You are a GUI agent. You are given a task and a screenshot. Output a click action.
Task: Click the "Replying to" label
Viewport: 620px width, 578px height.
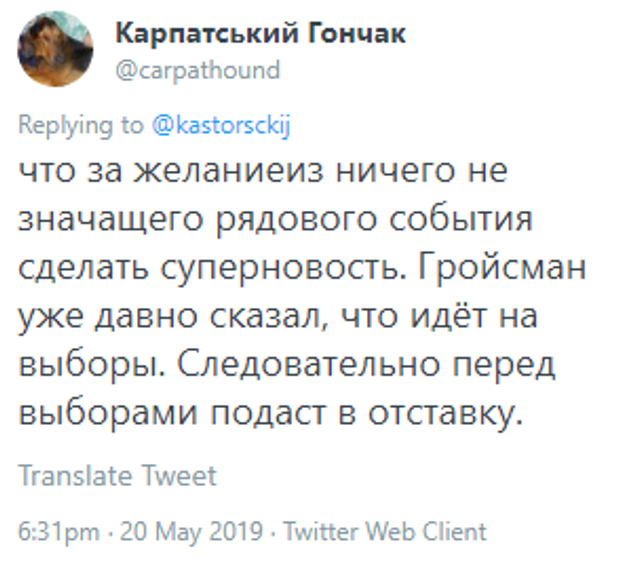coord(81,125)
